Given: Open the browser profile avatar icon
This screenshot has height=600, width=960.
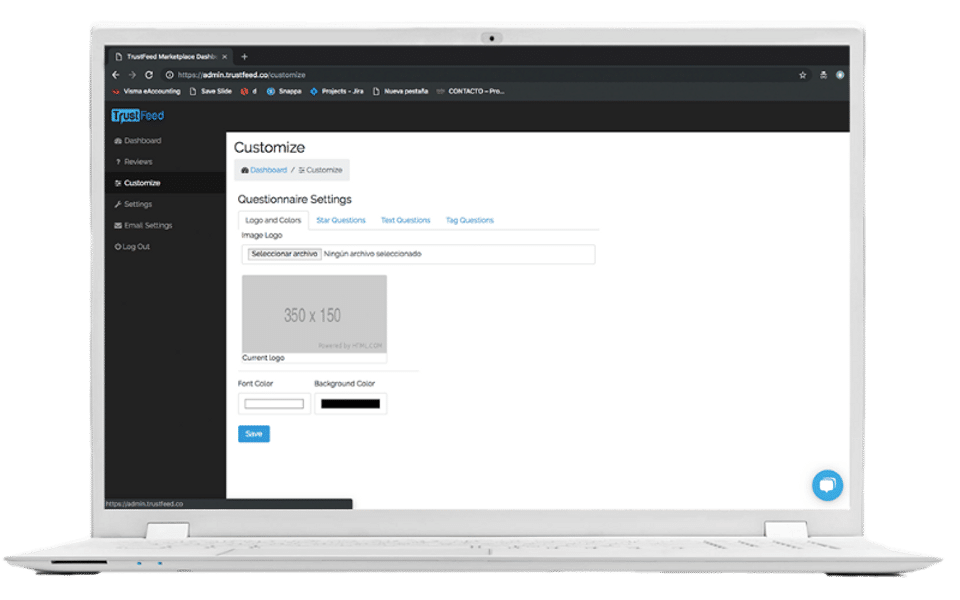Looking at the screenshot, I should coord(840,75).
